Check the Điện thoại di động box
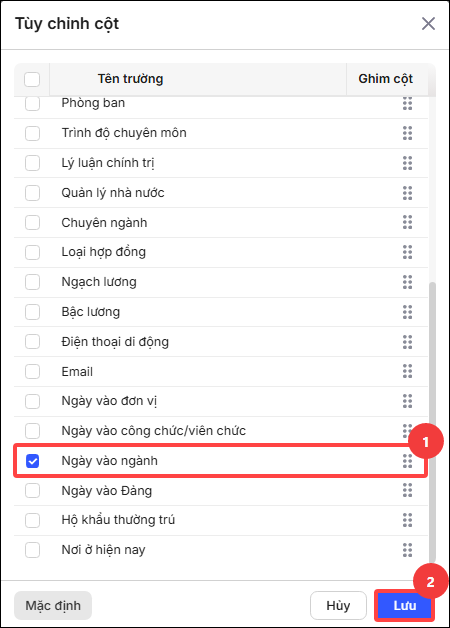Viewport: 450px width, 628px height. (32, 342)
